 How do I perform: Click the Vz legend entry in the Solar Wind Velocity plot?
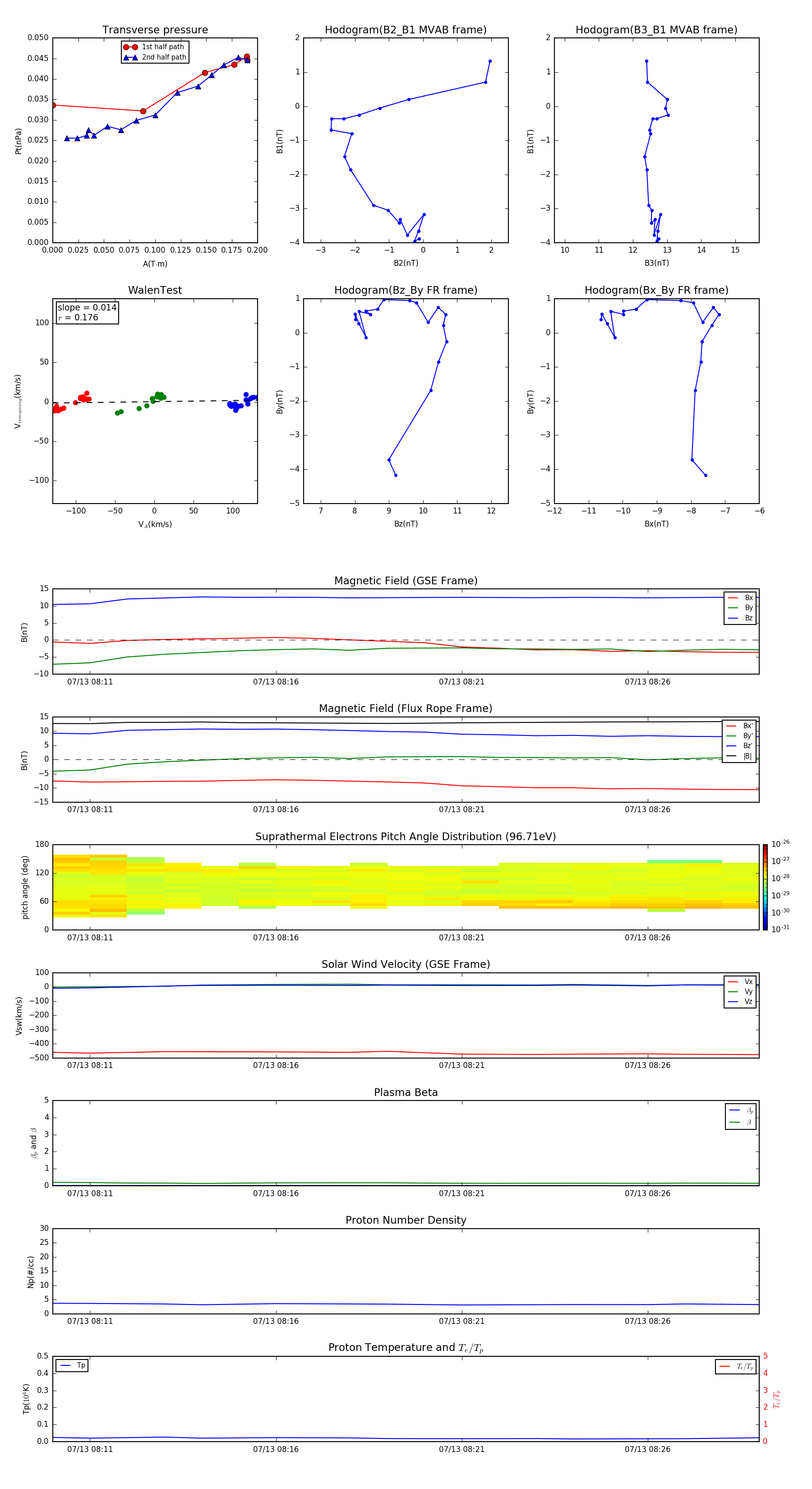click(x=740, y=1002)
